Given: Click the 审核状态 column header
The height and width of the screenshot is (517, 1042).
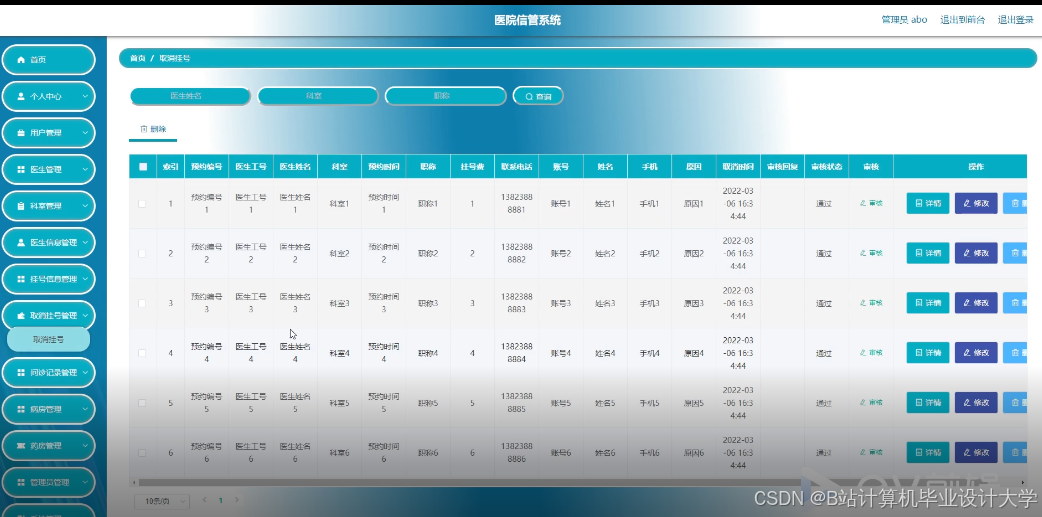Looking at the screenshot, I should click(826, 167).
